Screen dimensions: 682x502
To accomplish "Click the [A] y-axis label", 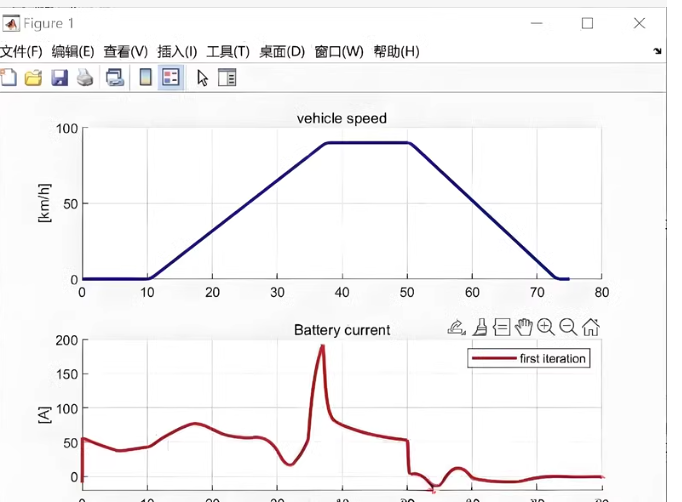I will 44,415.
